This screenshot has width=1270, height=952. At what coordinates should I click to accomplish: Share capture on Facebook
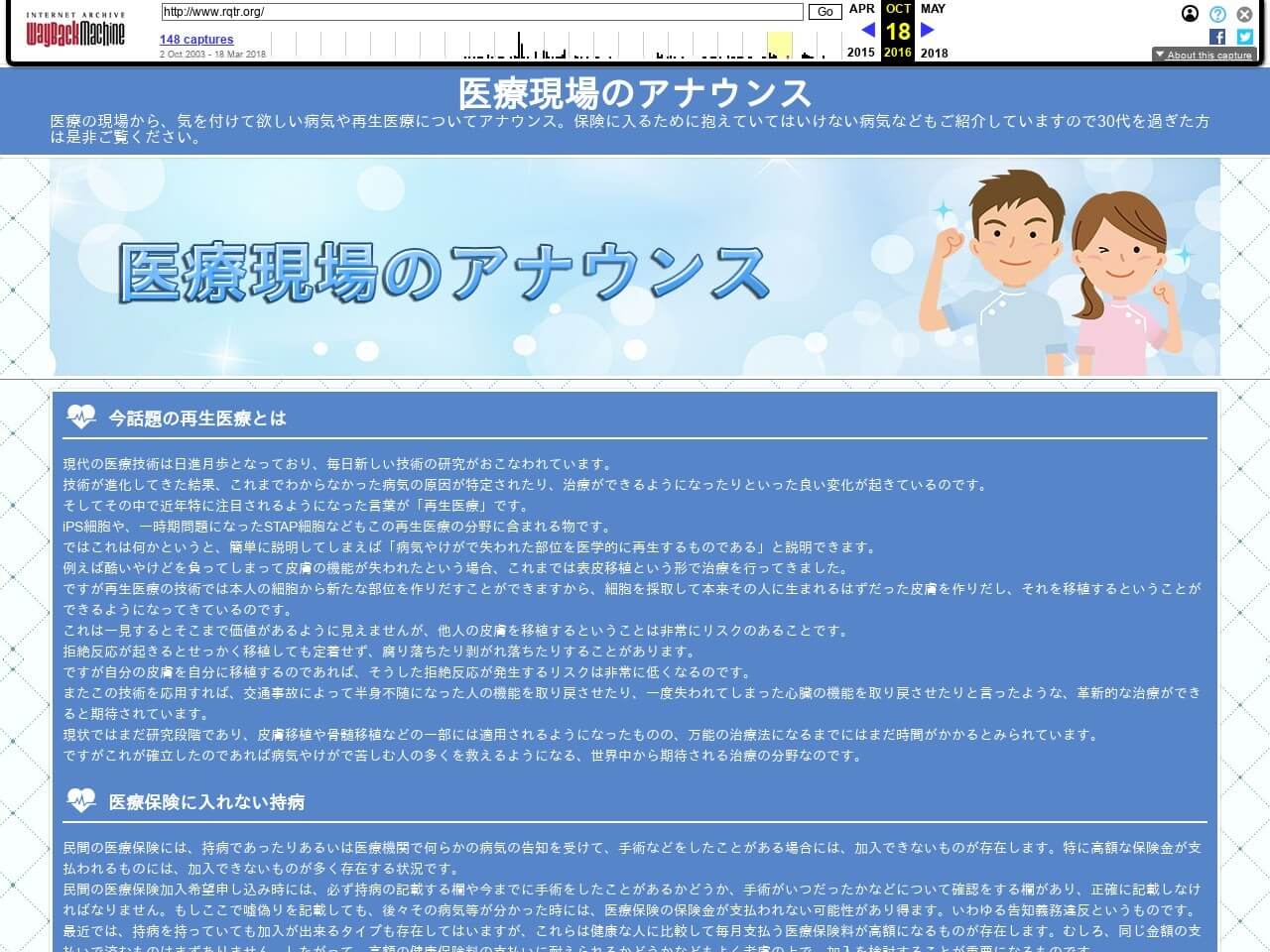1217,37
